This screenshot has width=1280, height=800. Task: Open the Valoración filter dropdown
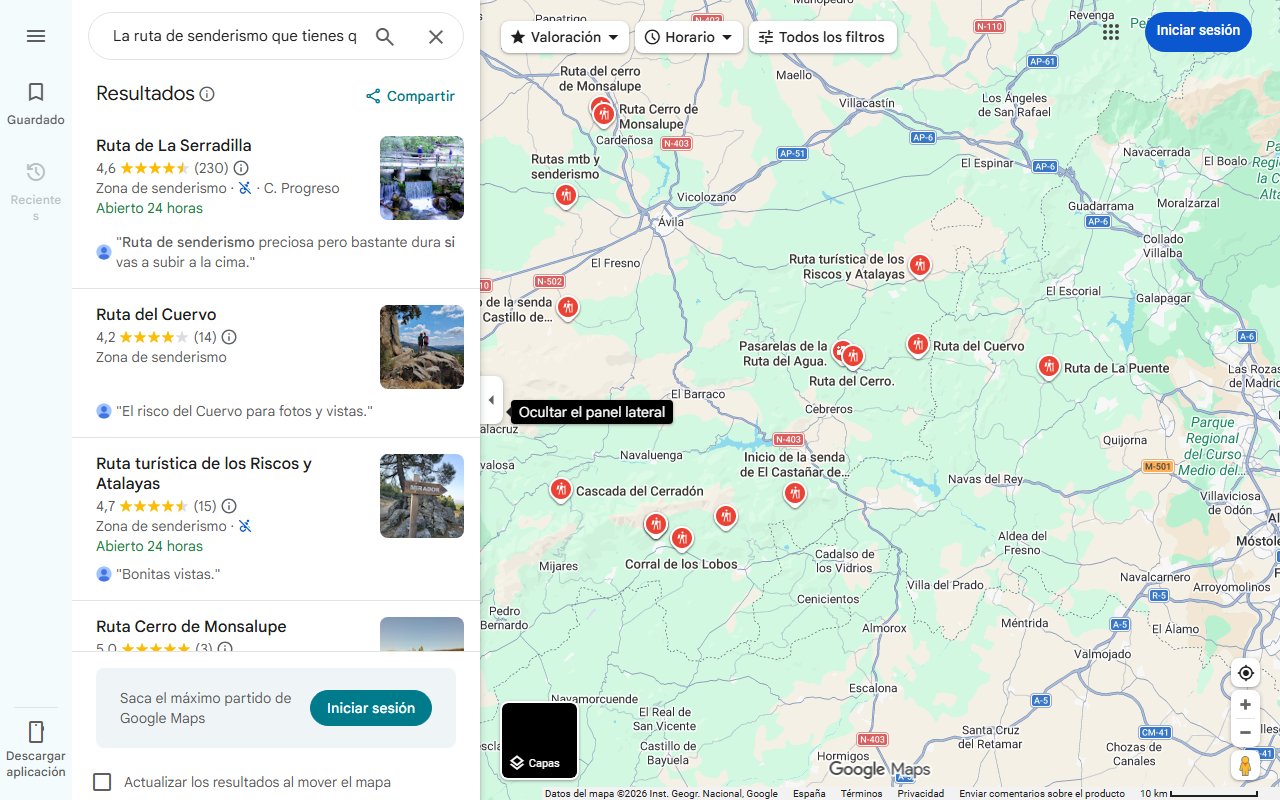point(564,36)
